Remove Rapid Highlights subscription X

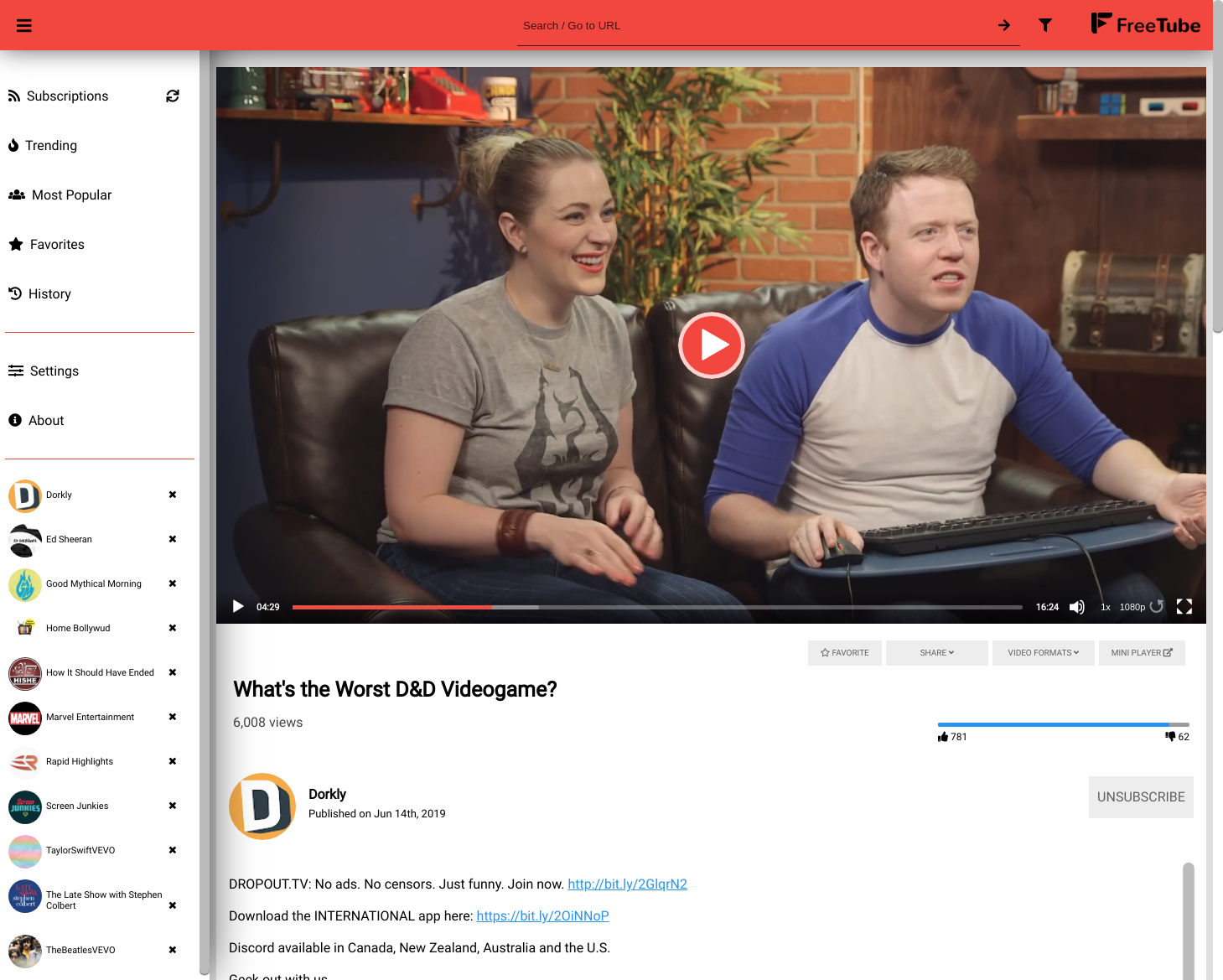pos(173,761)
